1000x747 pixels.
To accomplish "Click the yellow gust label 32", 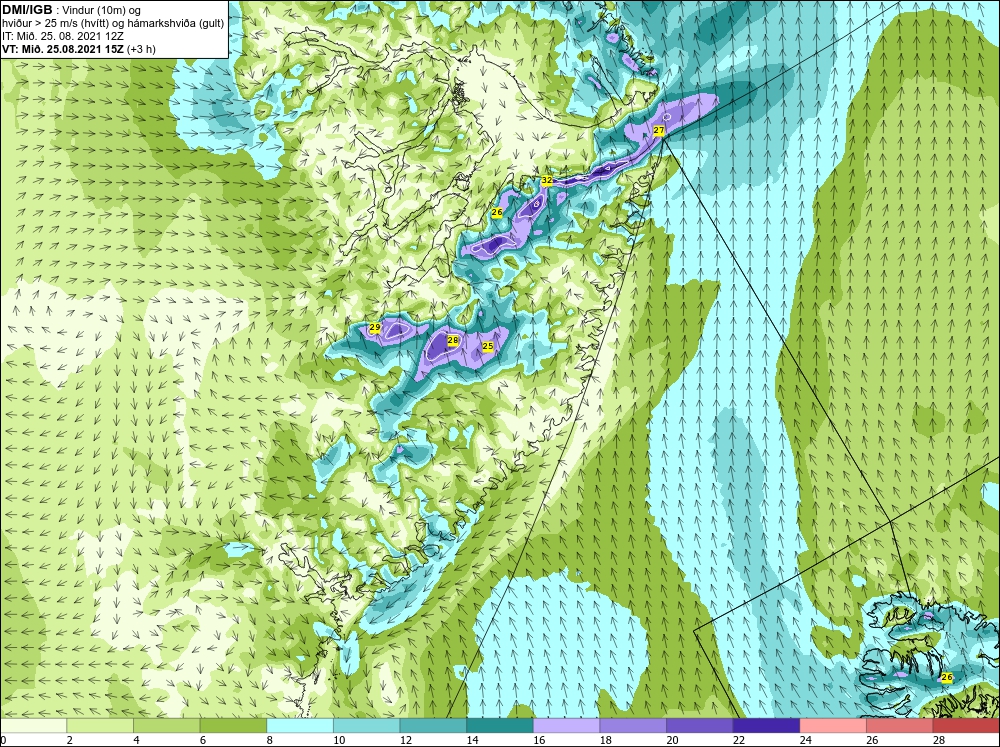I will [547, 181].
